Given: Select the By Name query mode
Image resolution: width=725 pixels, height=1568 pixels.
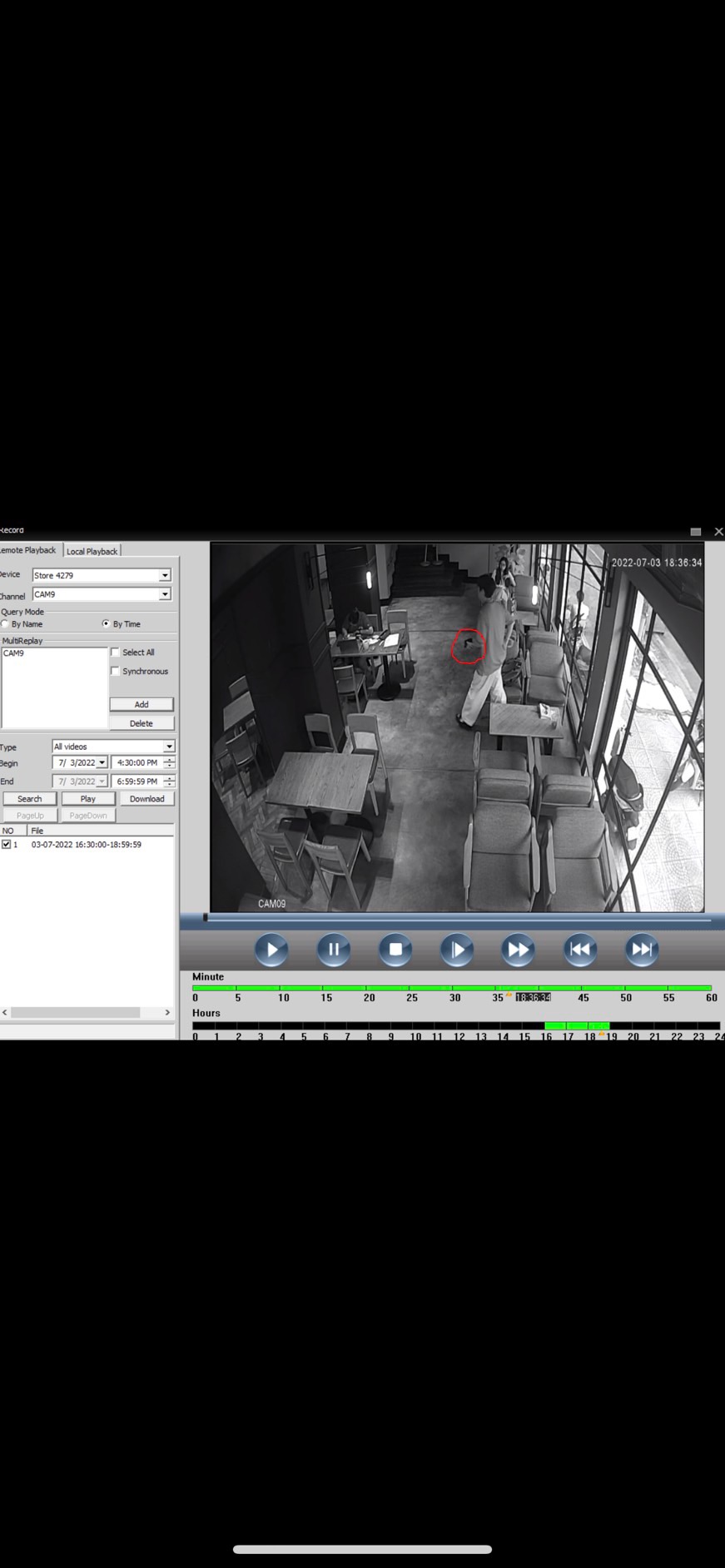Looking at the screenshot, I should tap(5, 623).
